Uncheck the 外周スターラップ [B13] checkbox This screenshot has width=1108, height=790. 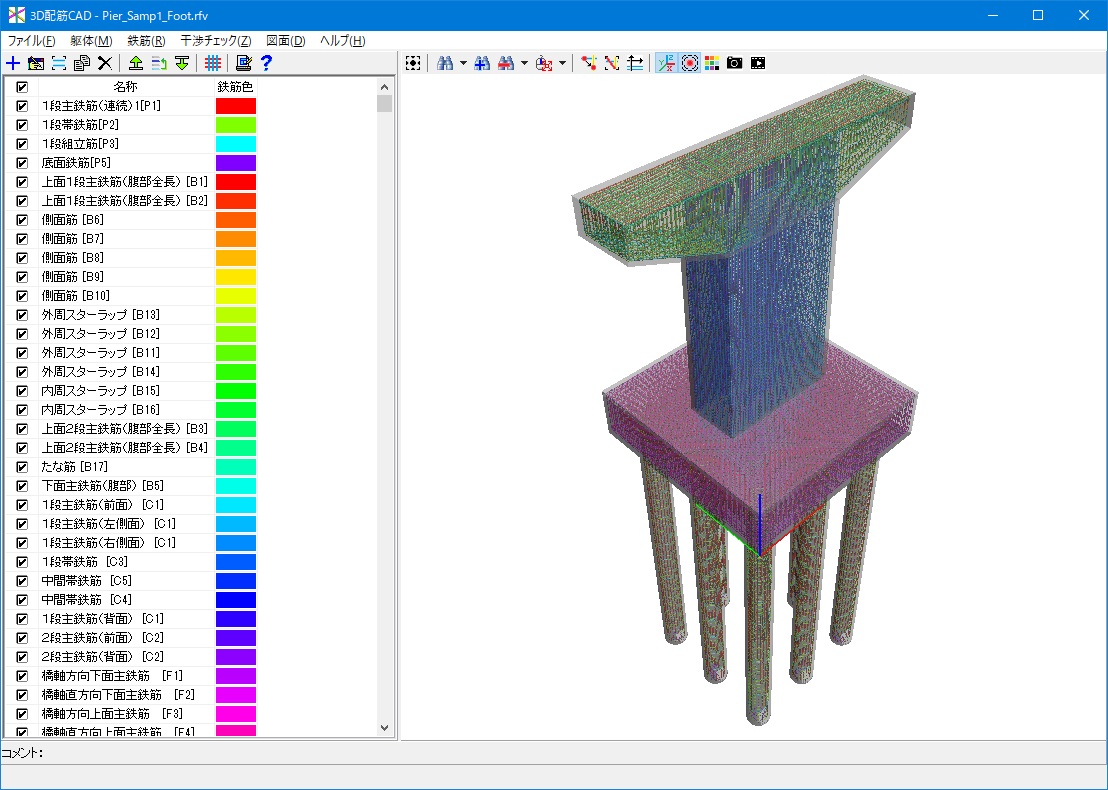click(x=22, y=314)
